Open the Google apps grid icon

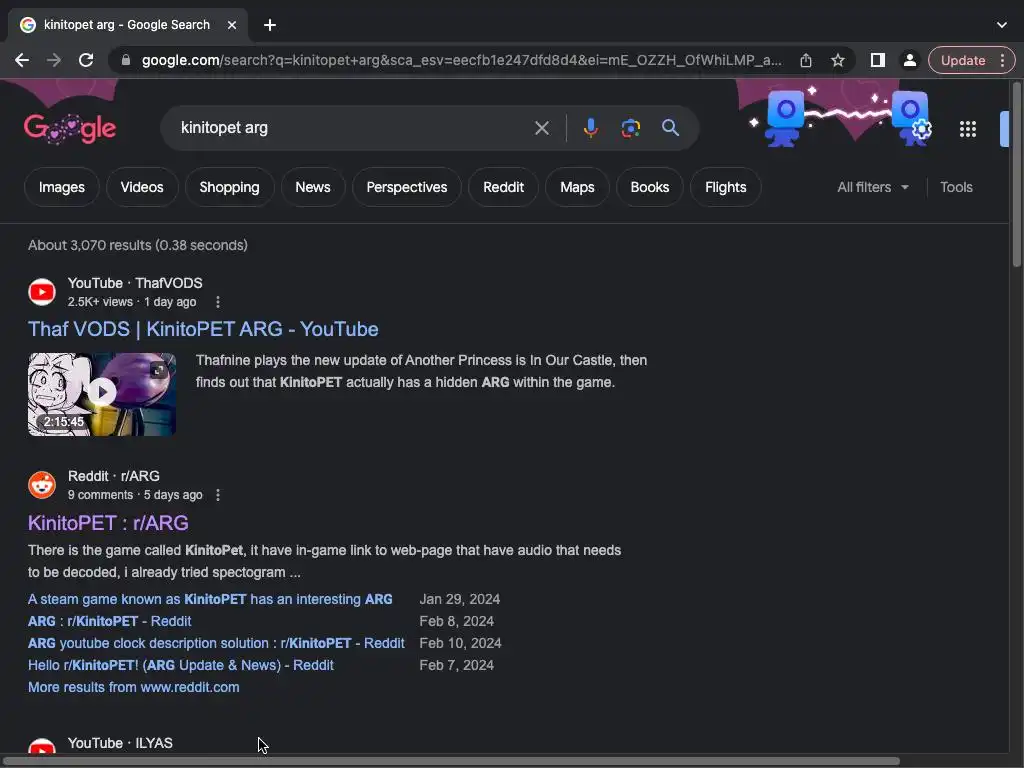968,129
